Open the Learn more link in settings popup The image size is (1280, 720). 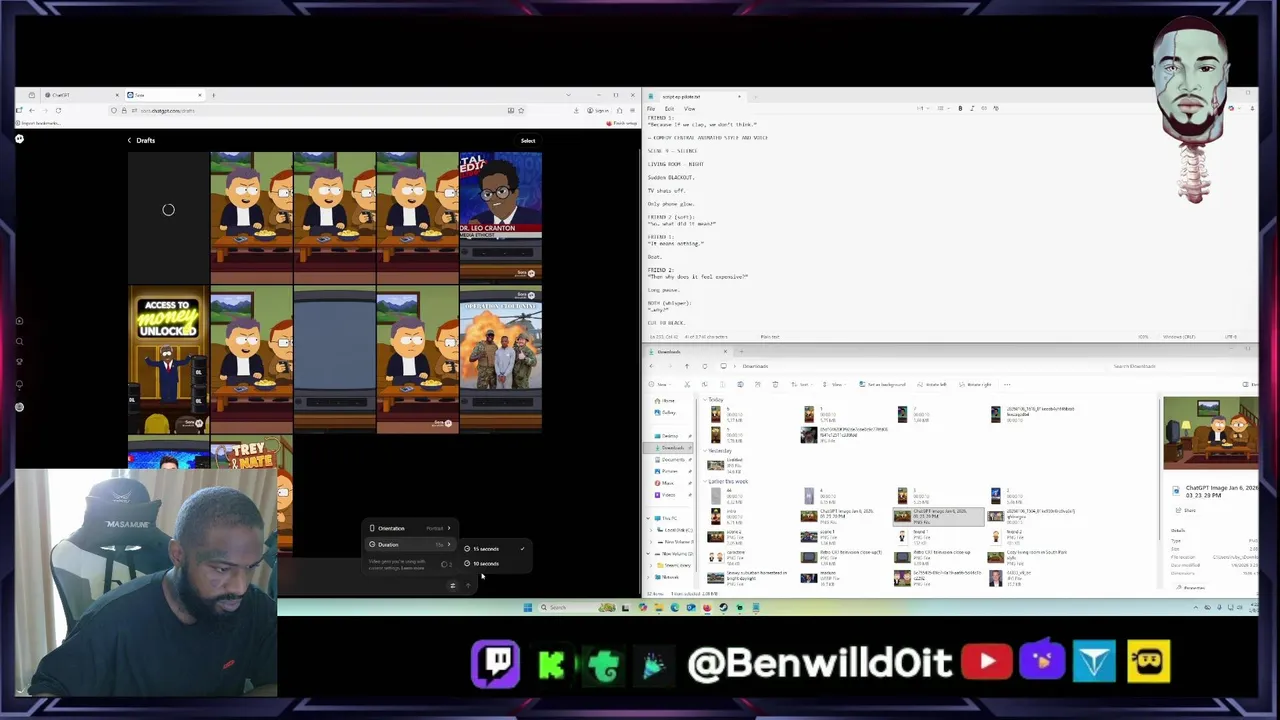[x=413, y=568]
